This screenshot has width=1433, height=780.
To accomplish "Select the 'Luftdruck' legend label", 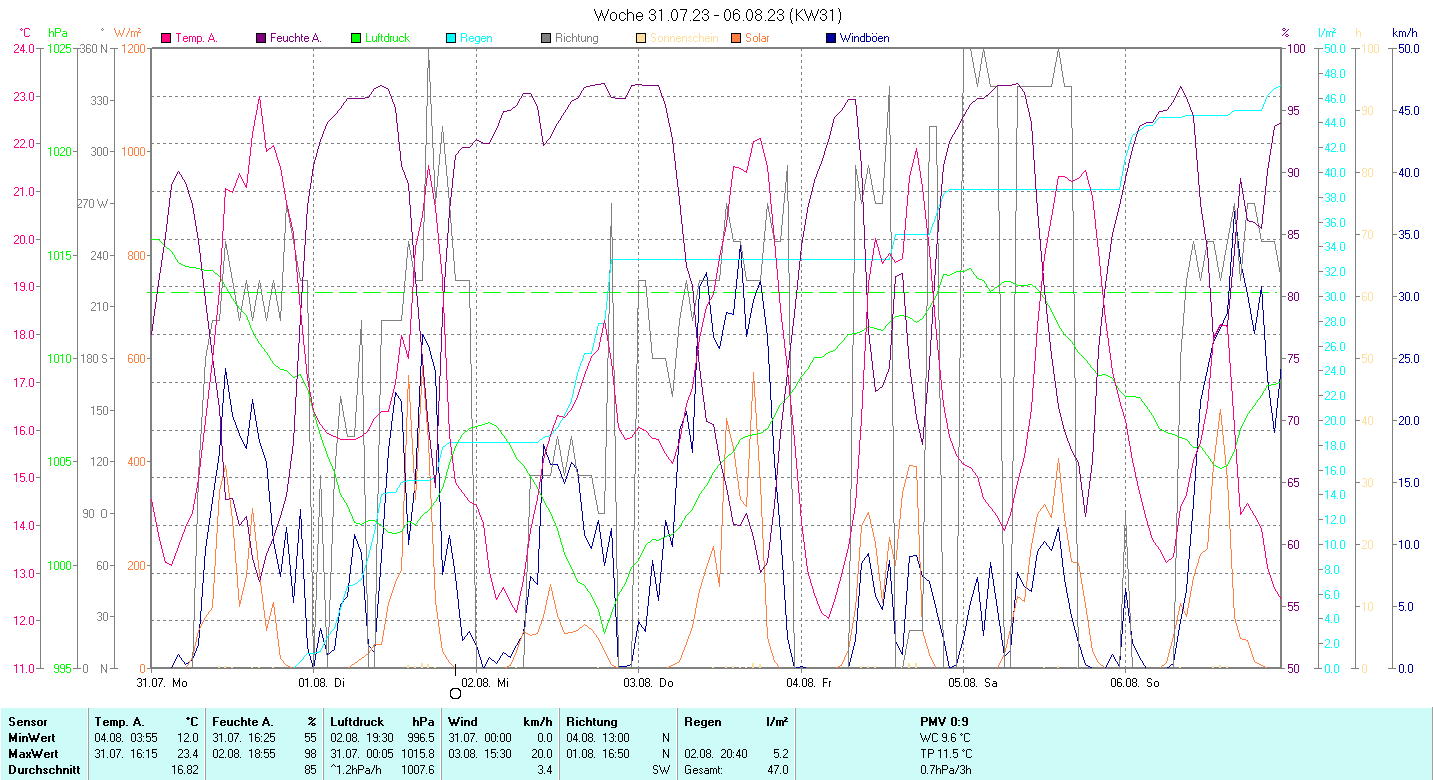I will tap(387, 38).
